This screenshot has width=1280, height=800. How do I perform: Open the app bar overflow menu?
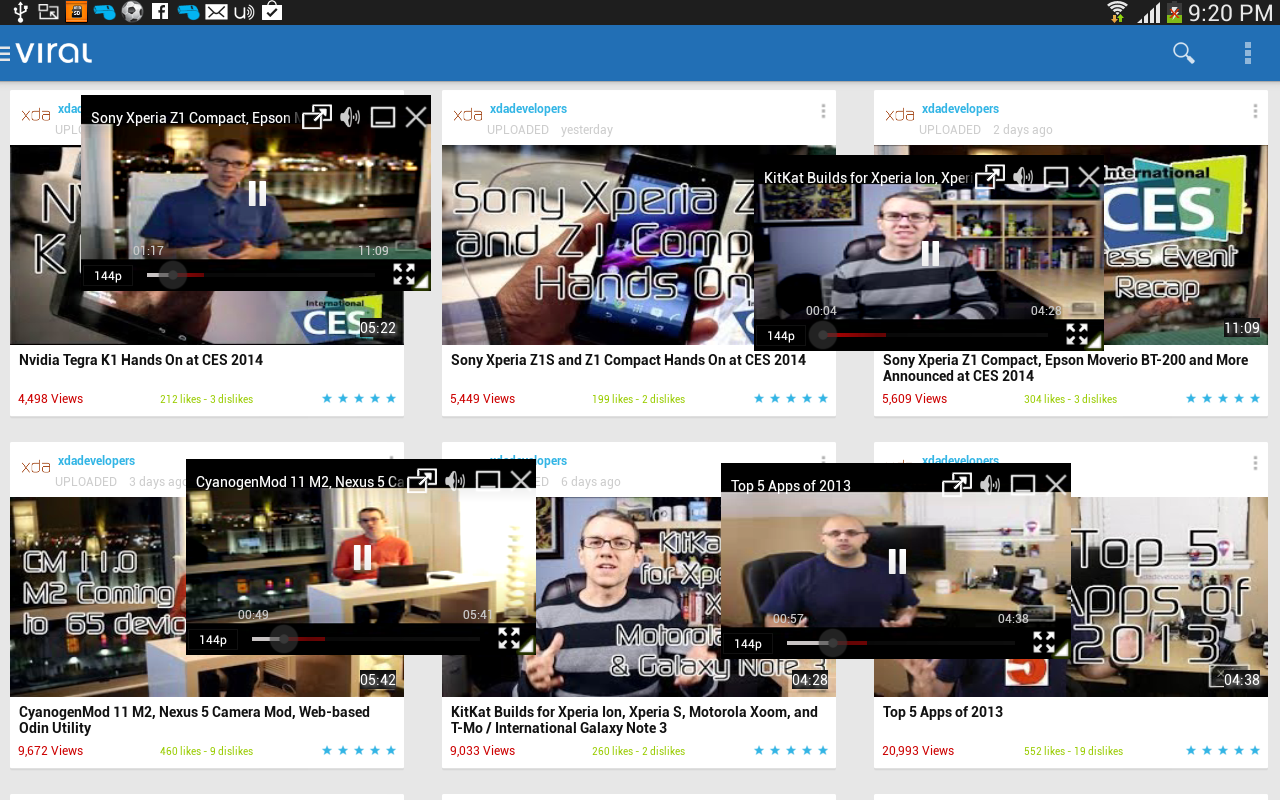[1248, 53]
